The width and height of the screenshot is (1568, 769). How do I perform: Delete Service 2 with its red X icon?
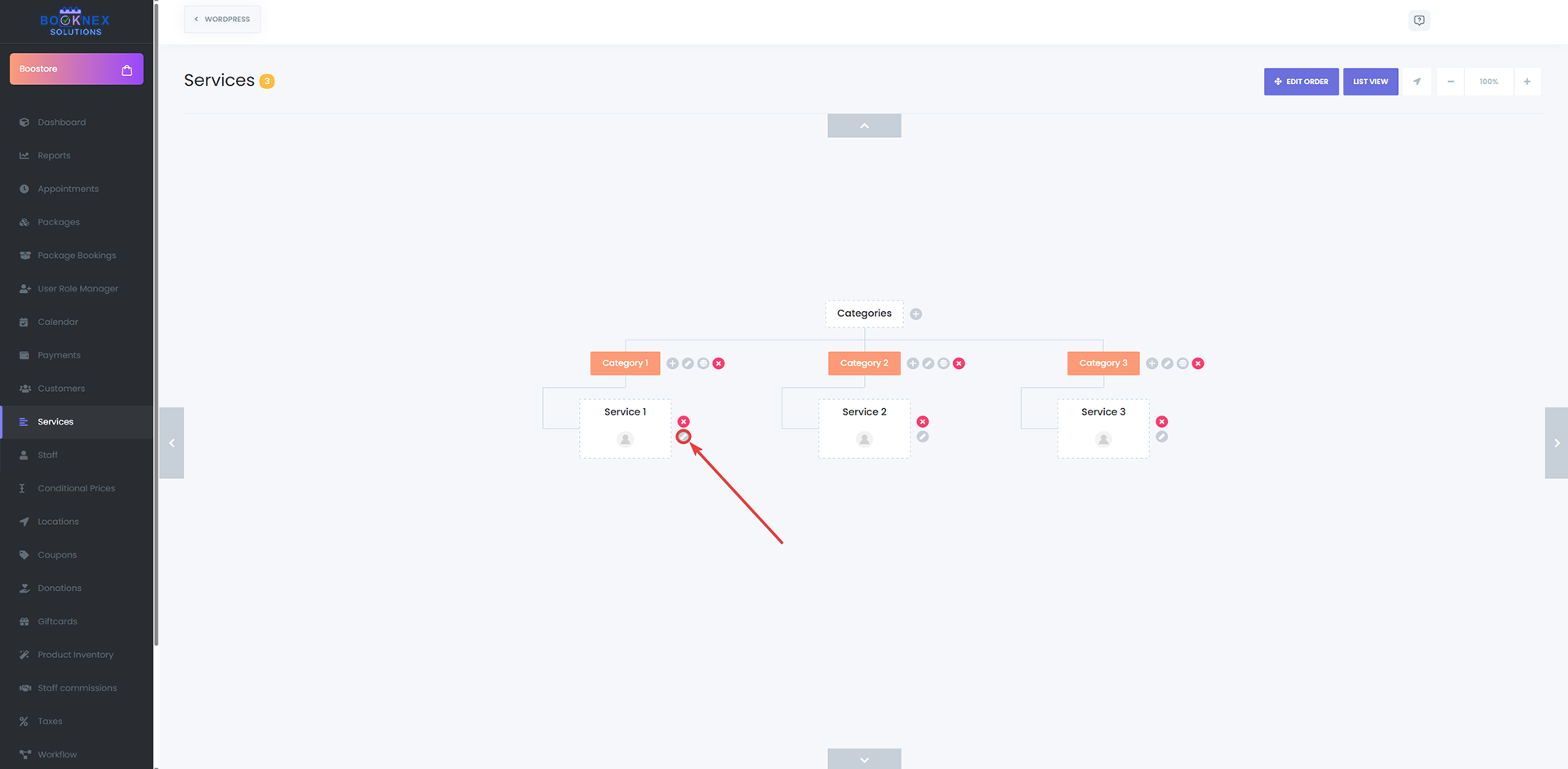pos(923,422)
